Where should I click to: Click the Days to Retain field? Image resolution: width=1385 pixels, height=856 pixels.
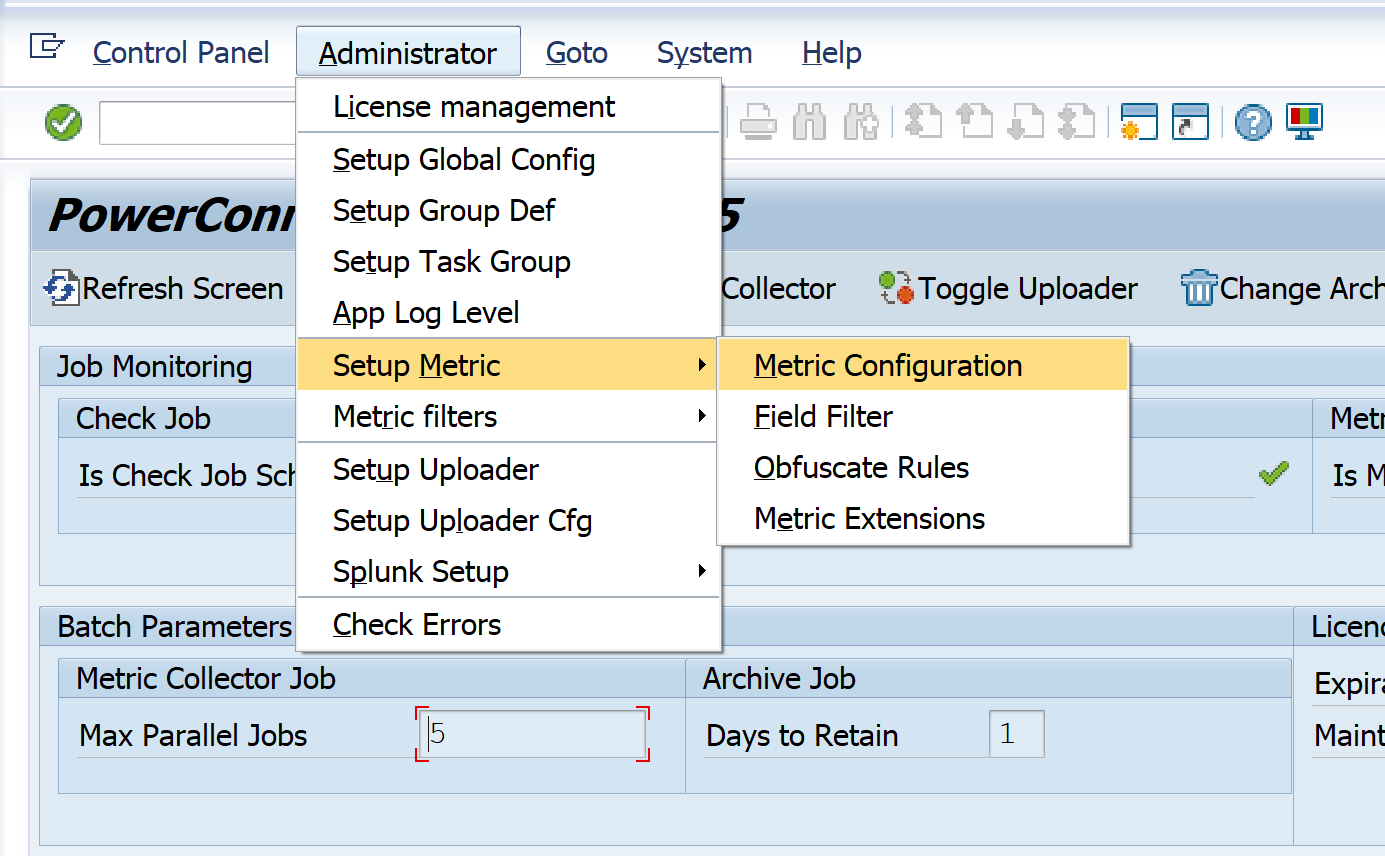pyautogui.click(x=1016, y=735)
